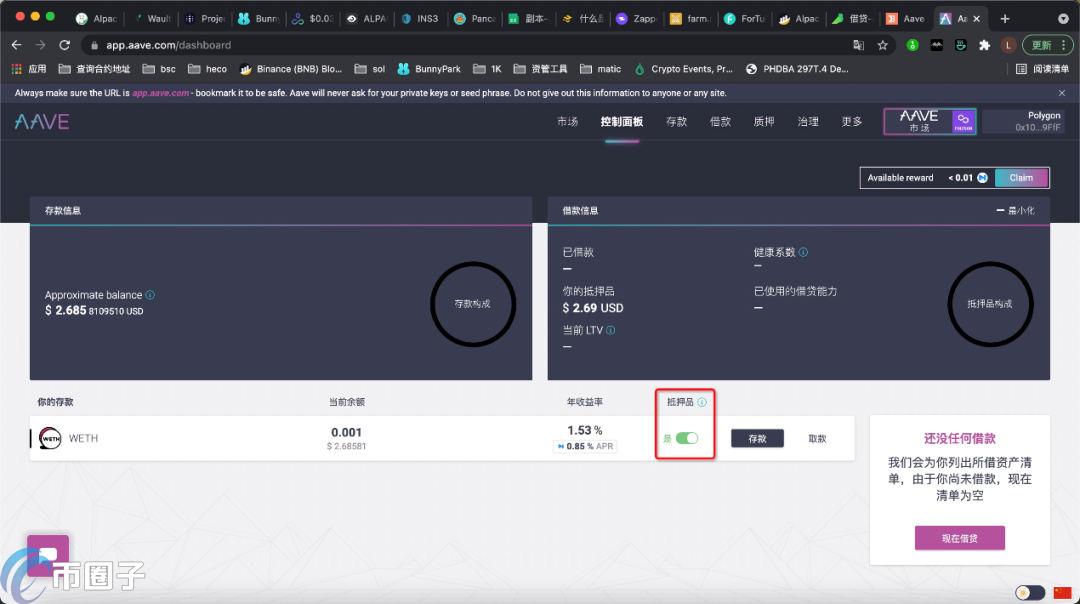This screenshot has height=604, width=1080.
Task: Show 当前 LTV info tooltip
Action: 610,330
